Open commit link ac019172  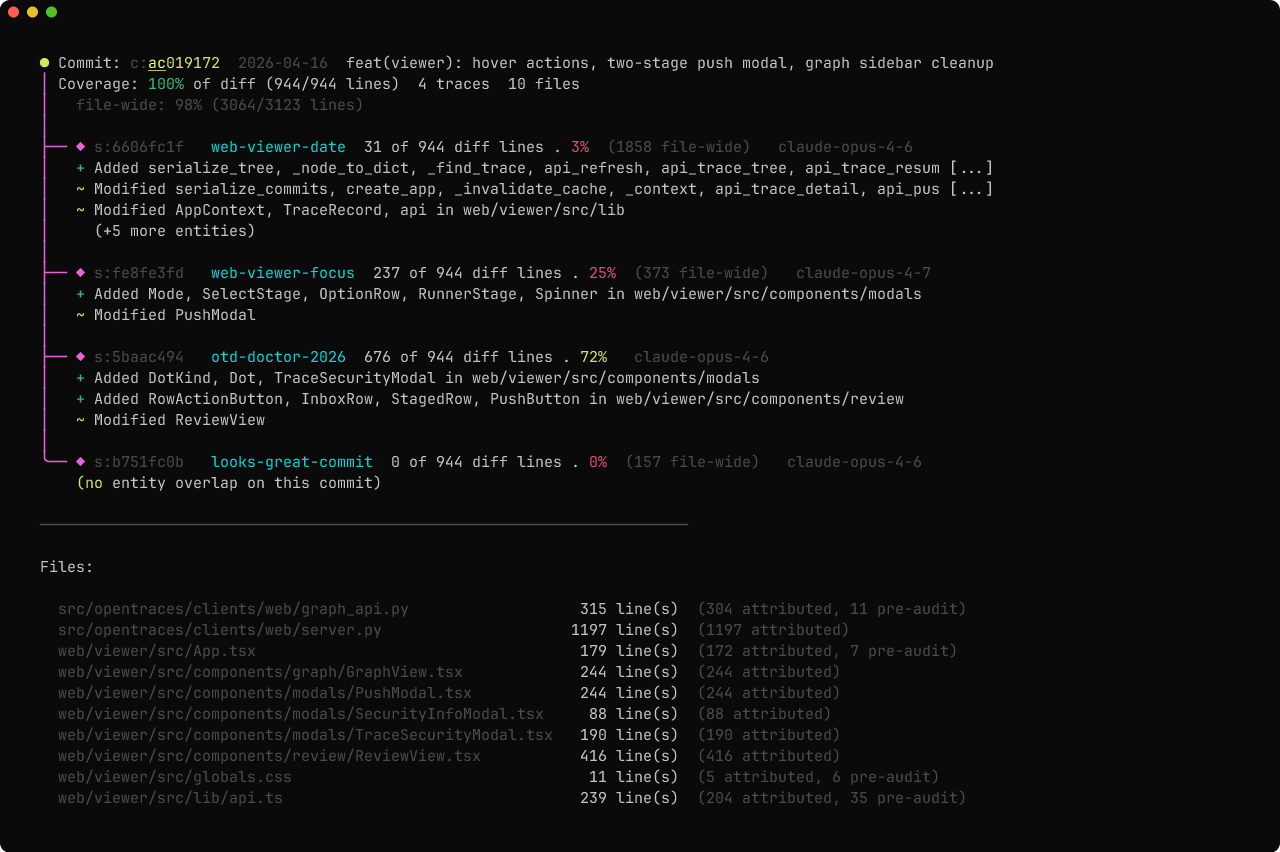(184, 62)
